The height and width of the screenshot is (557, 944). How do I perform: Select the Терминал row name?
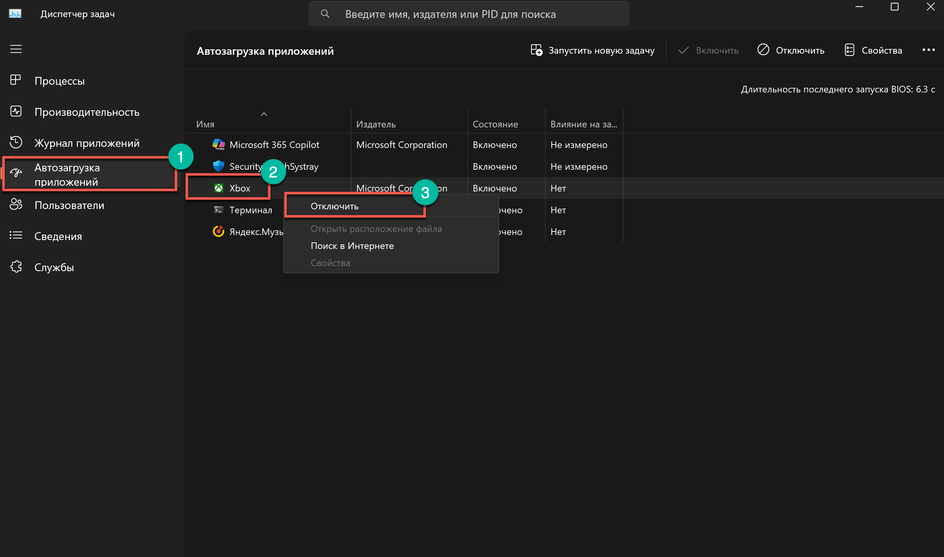click(x=250, y=210)
